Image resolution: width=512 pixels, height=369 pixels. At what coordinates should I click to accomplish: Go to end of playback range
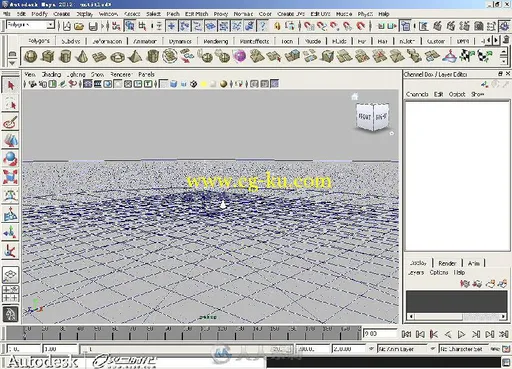tap(503, 334)
